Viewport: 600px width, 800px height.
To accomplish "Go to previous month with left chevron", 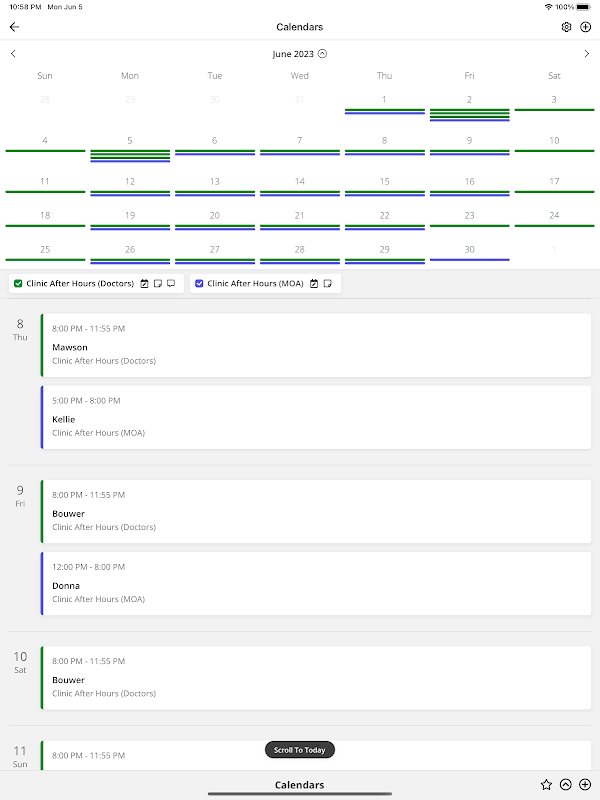I will 13,54.
